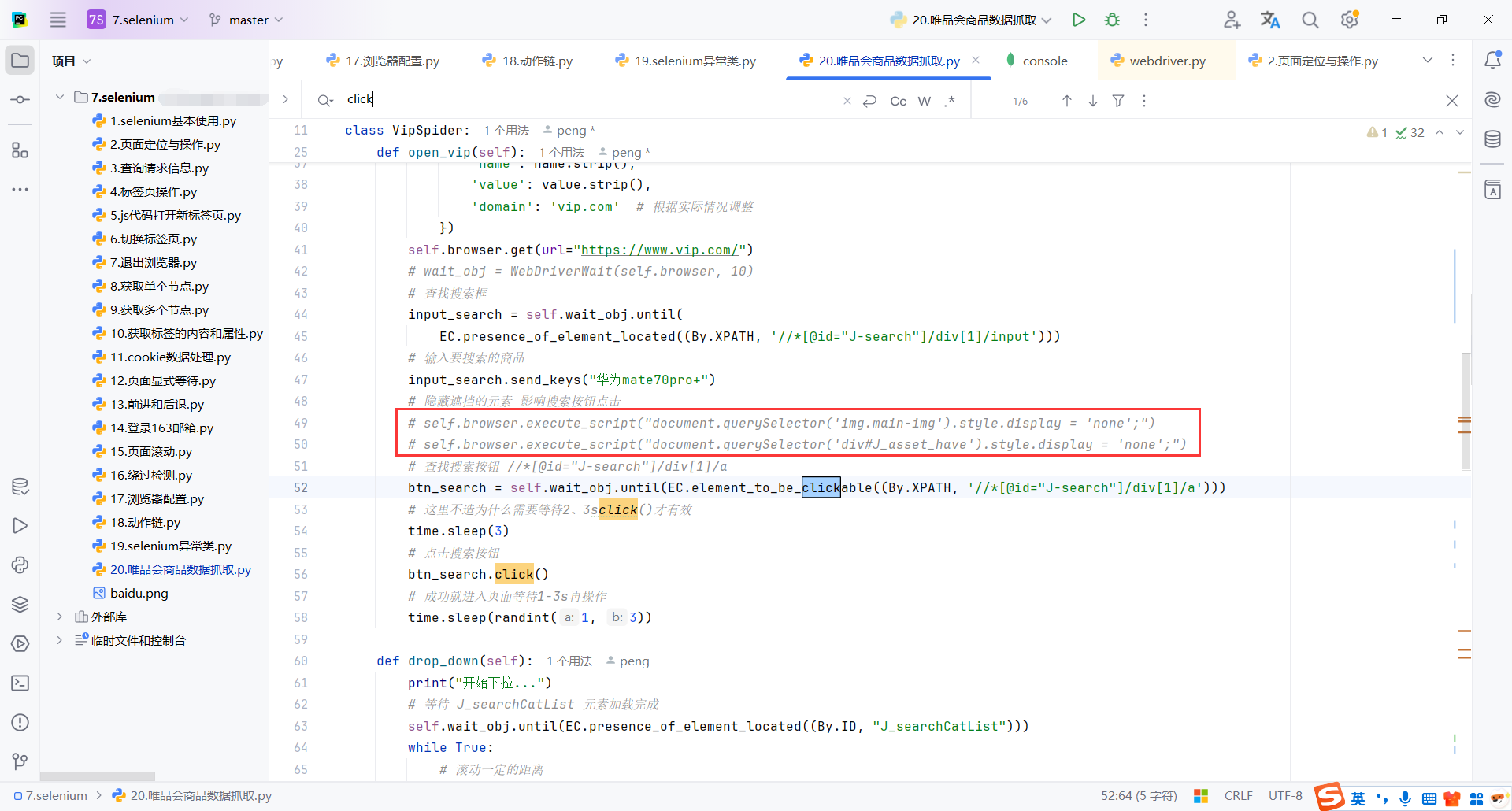
Task: Open the Commit tool window
Action: pos(20,100)
